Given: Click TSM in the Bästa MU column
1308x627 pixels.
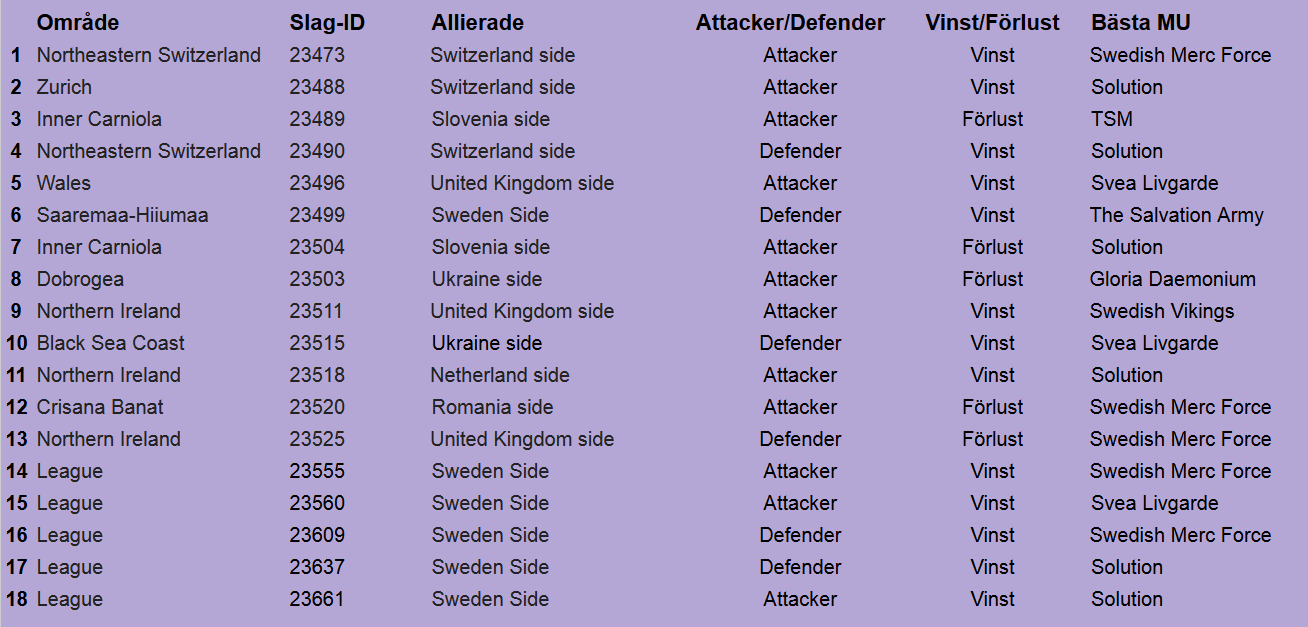Looking at the screenshot, I should 1111,119.
